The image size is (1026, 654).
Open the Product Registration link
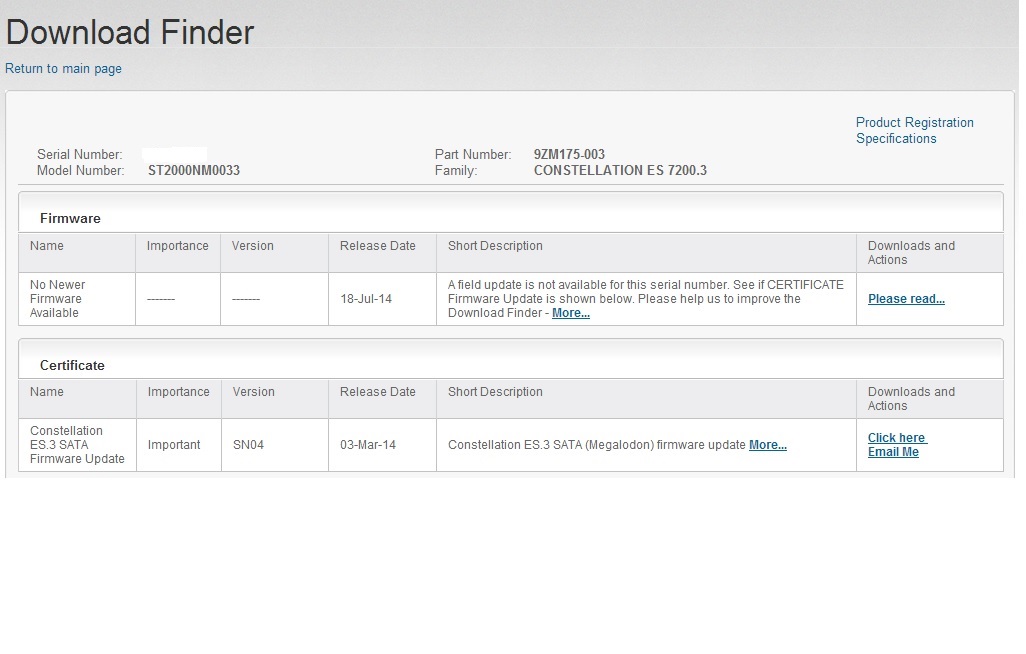click(x=914, y=122)
